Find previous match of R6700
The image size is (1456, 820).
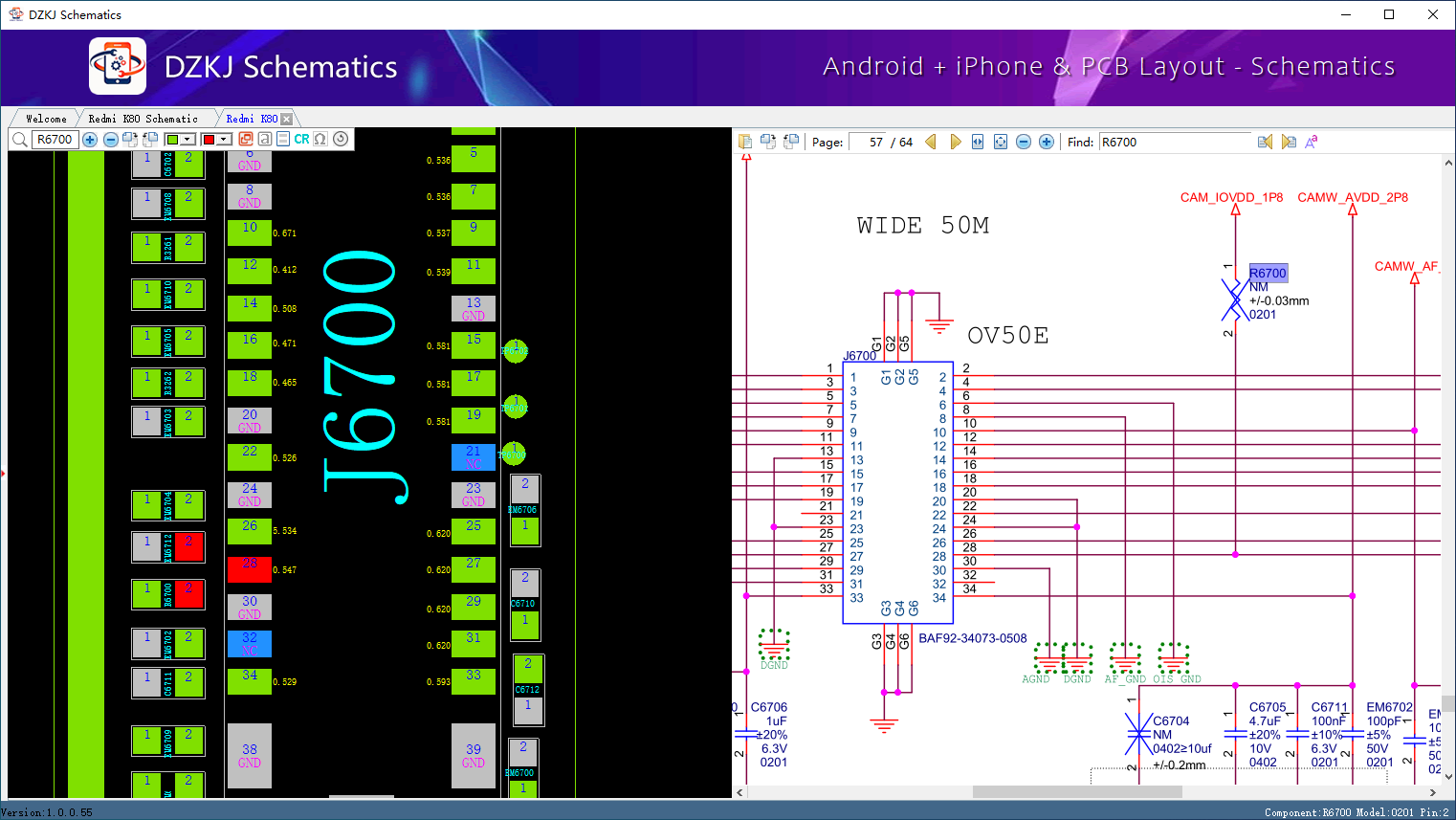pyautogui.click(x=1265, y=142)
